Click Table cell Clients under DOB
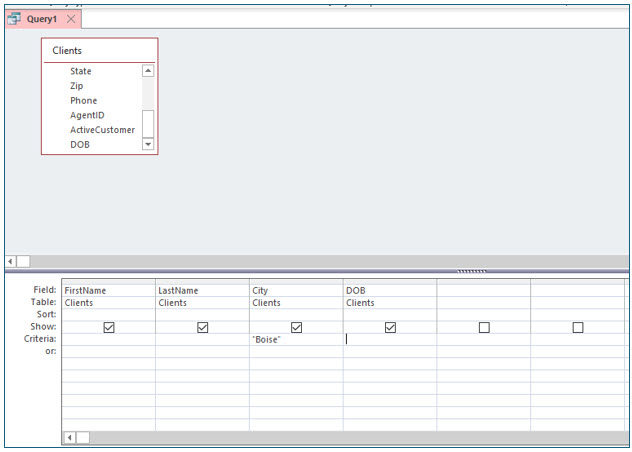Image resolution: width=632 pixels, height=452 pixels. tap(390, 303)
